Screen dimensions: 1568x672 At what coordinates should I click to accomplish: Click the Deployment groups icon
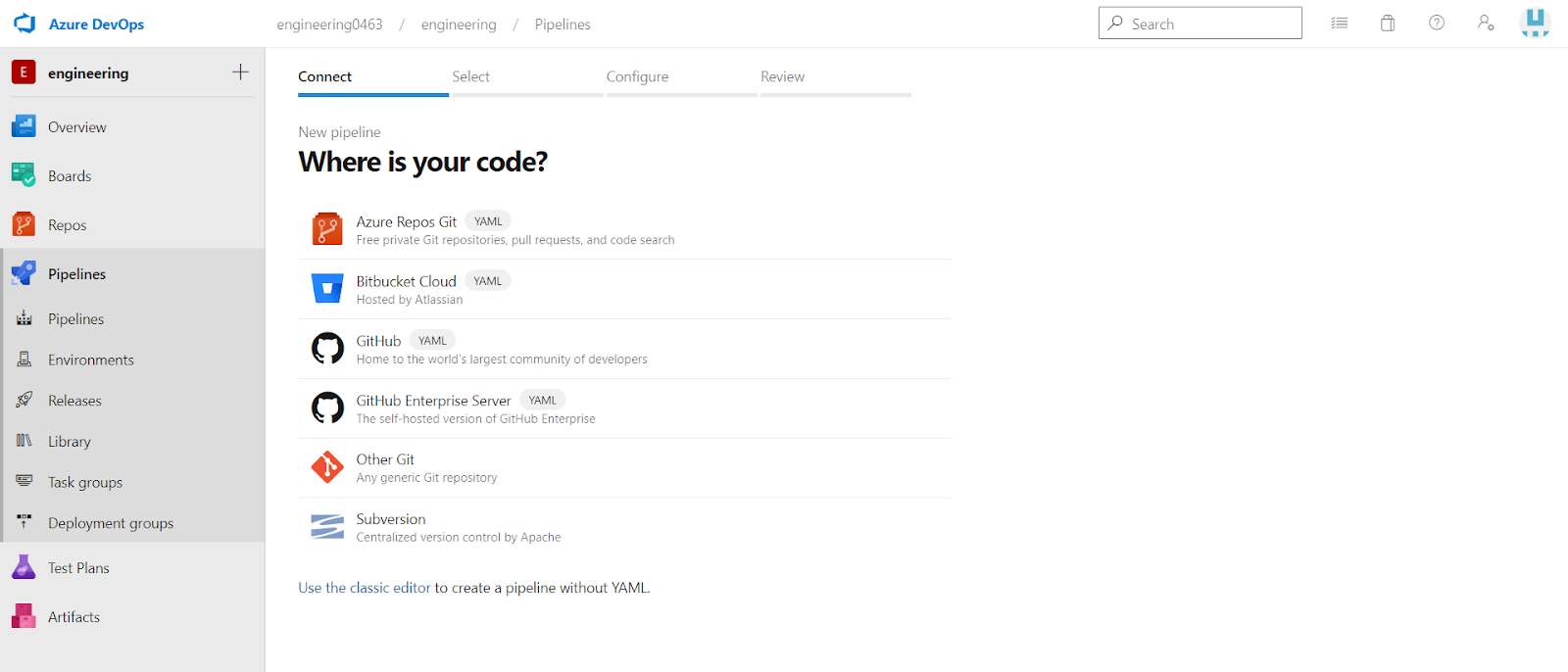coord(24,522)
